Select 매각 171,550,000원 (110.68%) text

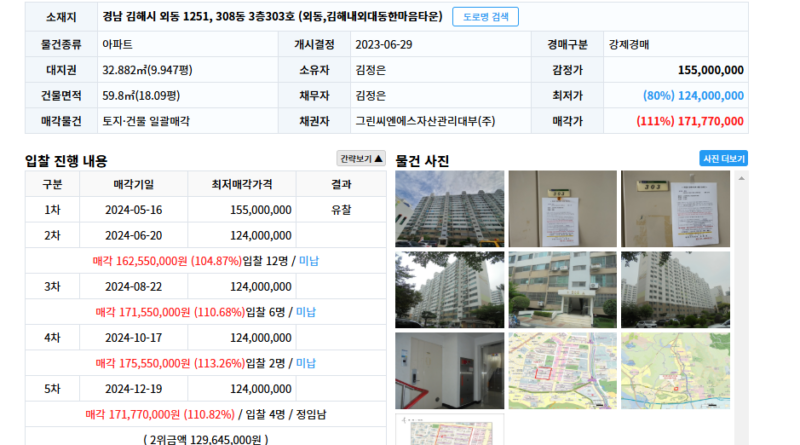pos(170,312)
